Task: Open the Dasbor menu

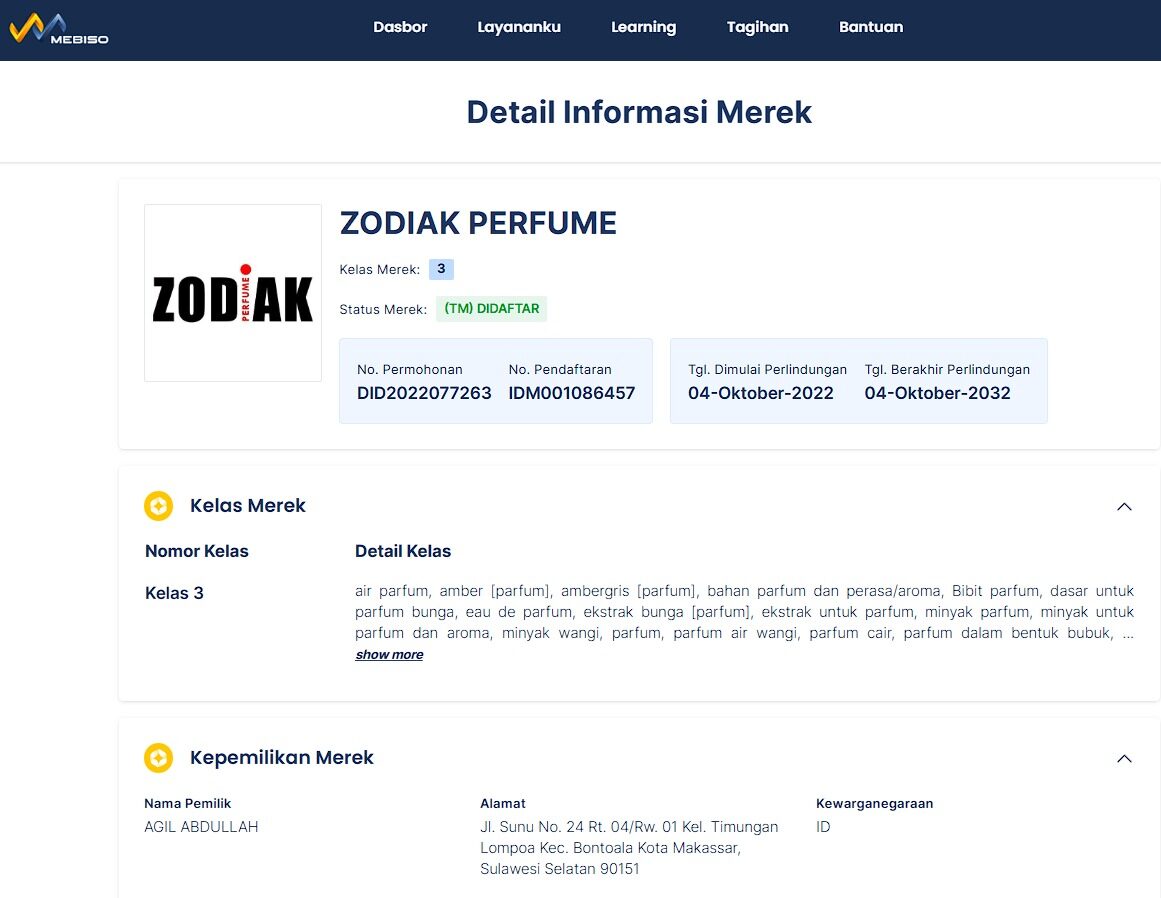Action: pyautogui.click(x=400, y=27)
